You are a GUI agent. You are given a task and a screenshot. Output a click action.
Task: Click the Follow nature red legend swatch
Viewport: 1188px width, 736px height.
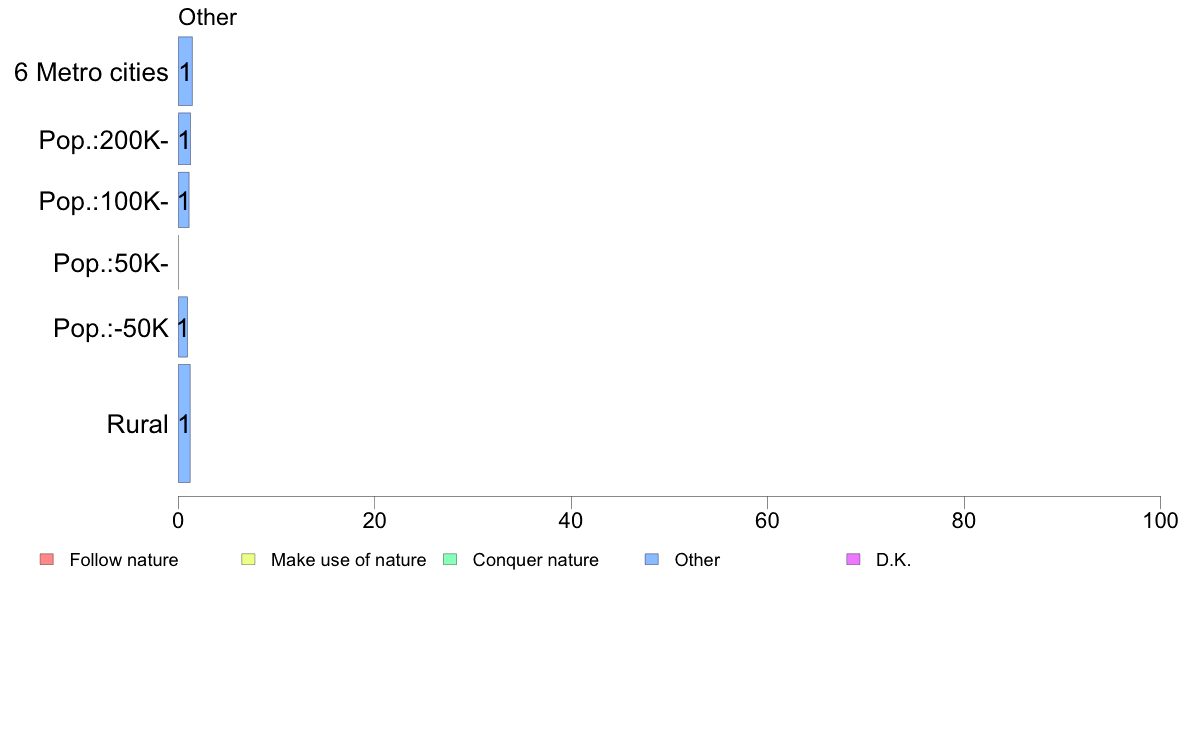point(46,559)
